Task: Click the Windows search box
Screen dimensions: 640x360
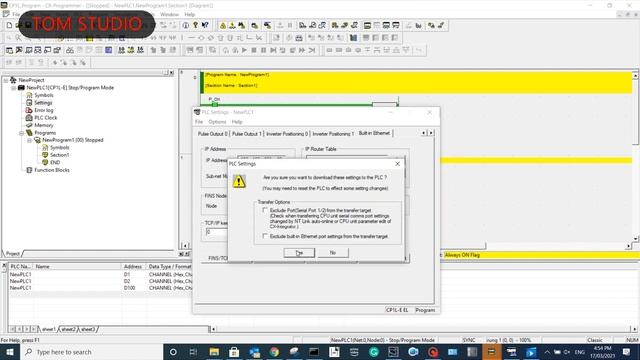Action: [91, 352]
